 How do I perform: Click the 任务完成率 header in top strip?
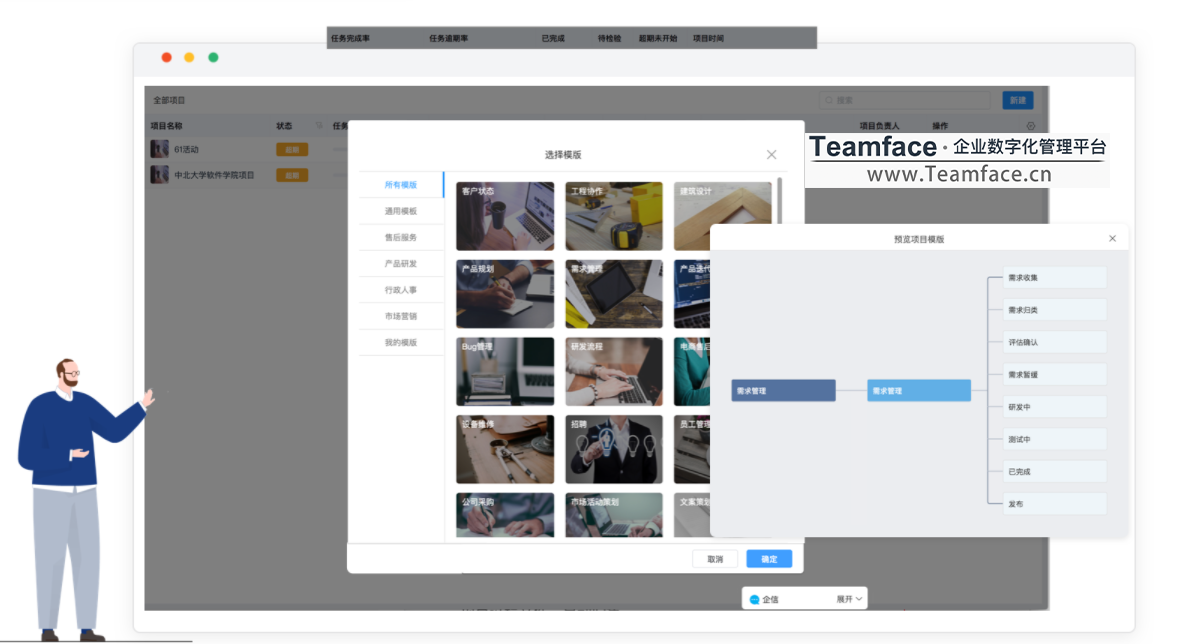(x=351, y=38)
